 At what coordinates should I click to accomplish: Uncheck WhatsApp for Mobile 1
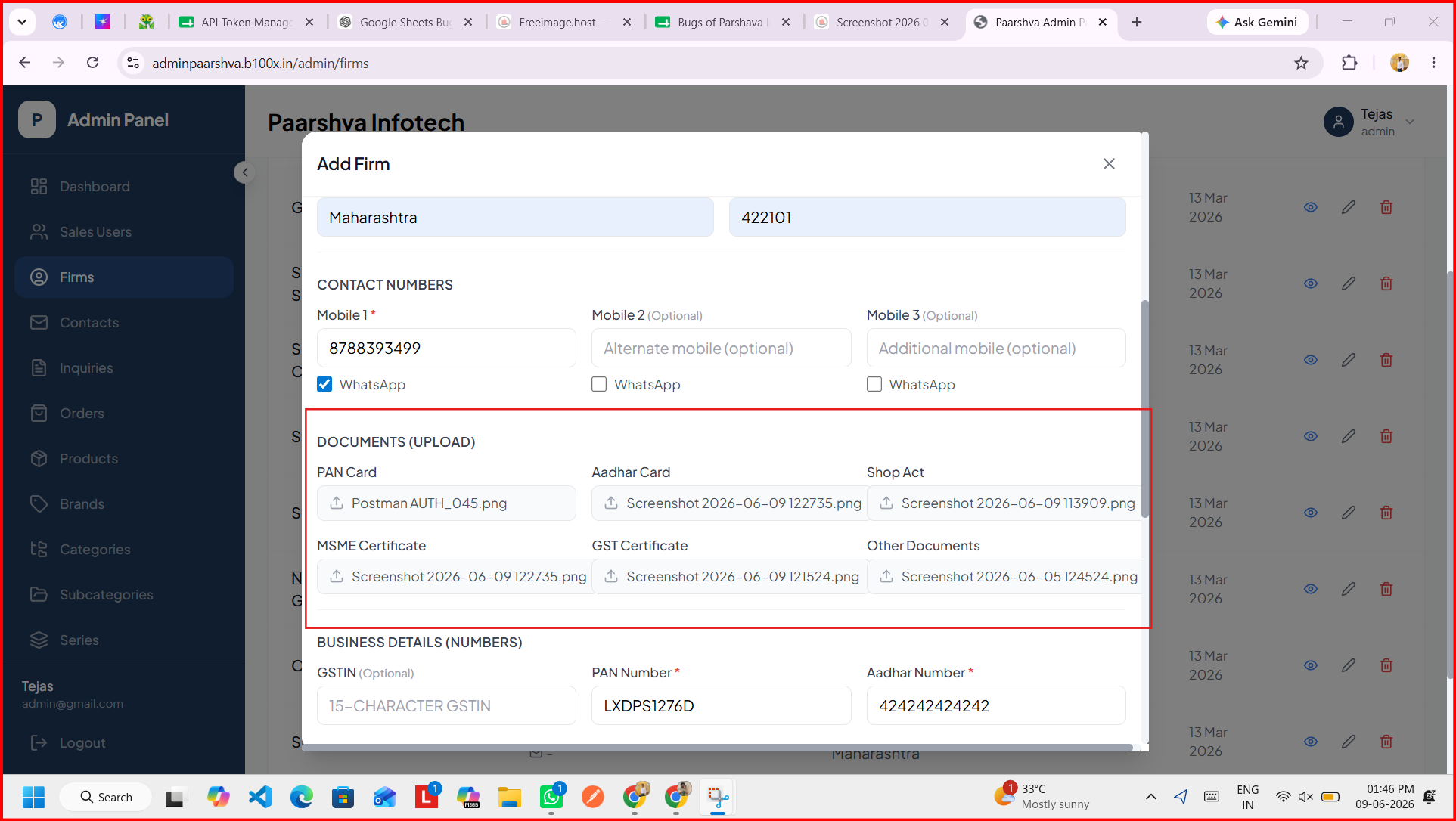point(324,384)
